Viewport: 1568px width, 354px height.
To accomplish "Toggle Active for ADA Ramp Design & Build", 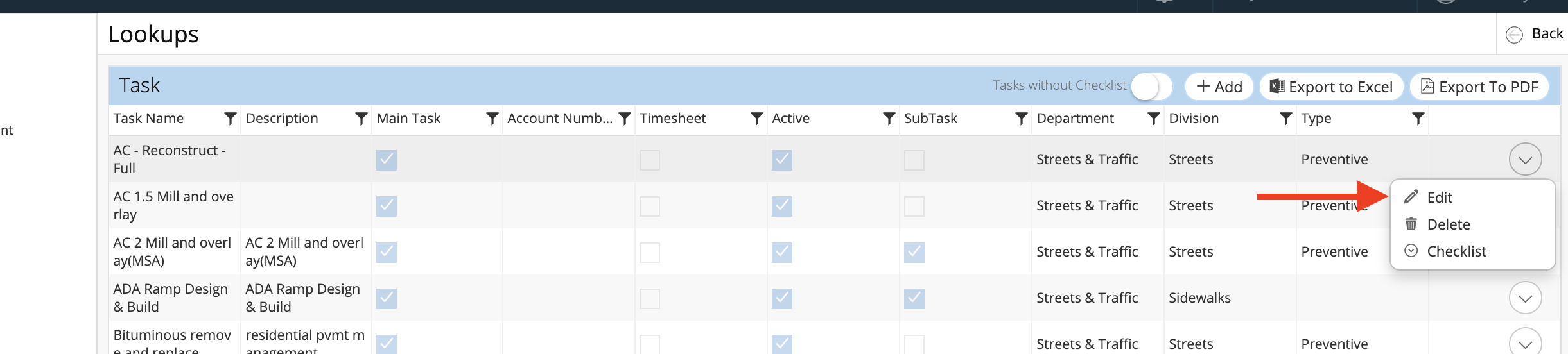I will click(x=782, y=298).
